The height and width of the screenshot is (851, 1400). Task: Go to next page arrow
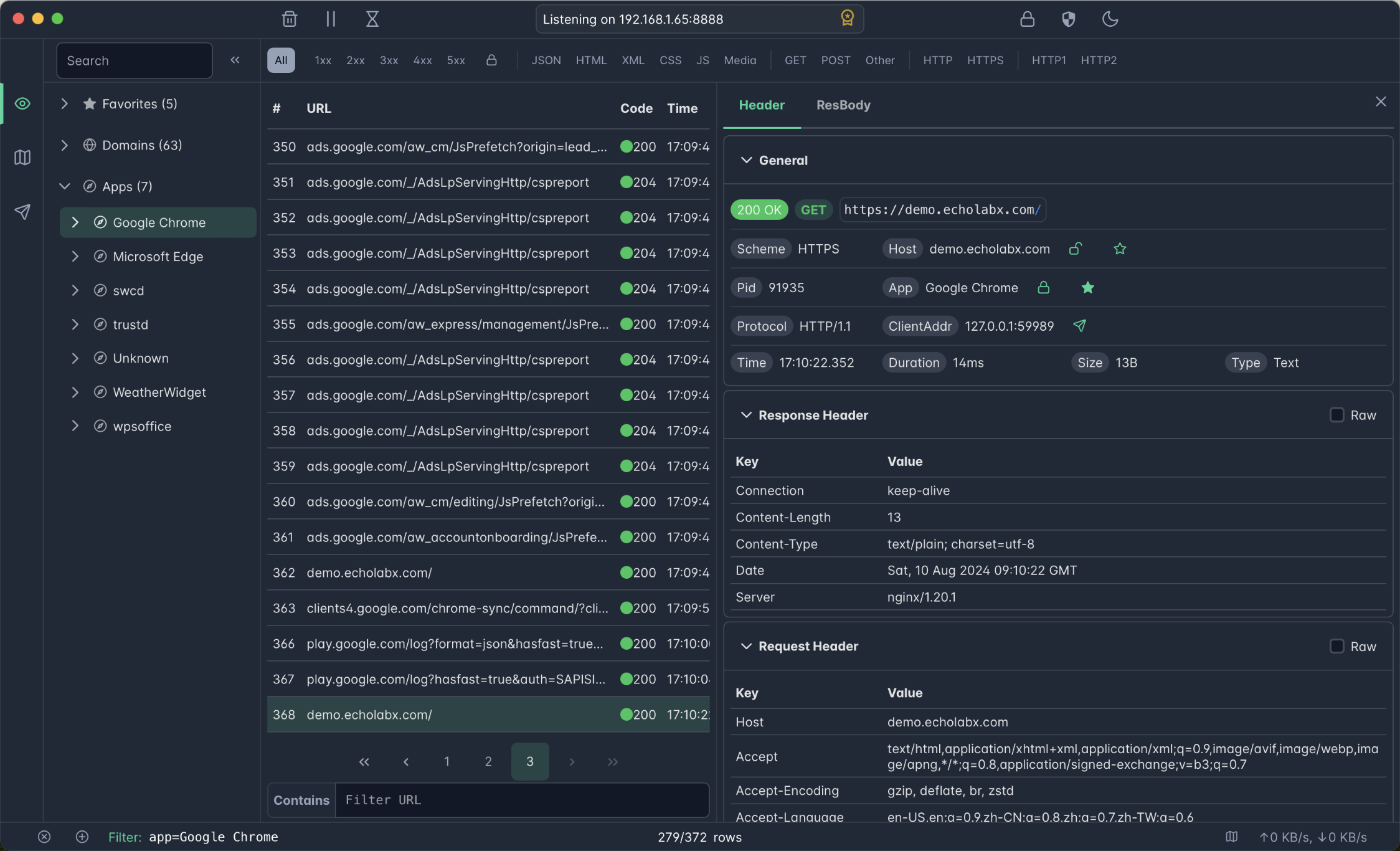[572, 761]
